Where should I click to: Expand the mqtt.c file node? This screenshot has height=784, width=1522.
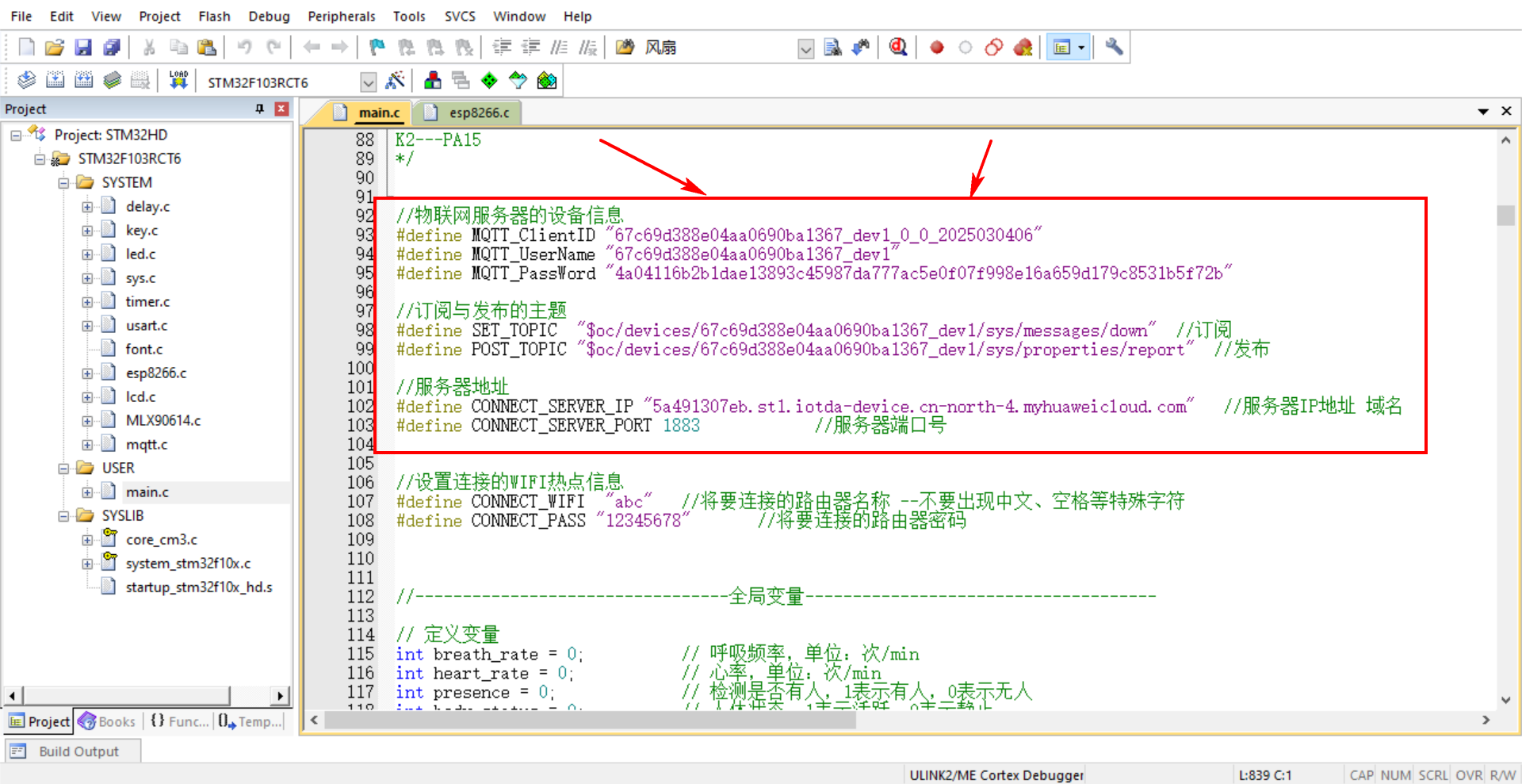[x=86, y=445]
